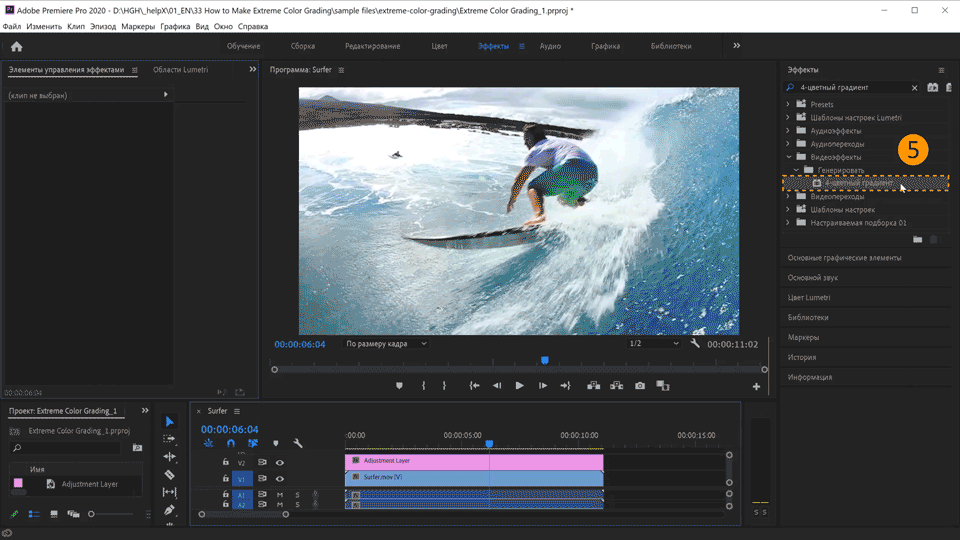Click the program monitor playhead marker
This screenshot has width=960, height=540.
[x=545, y=360]
